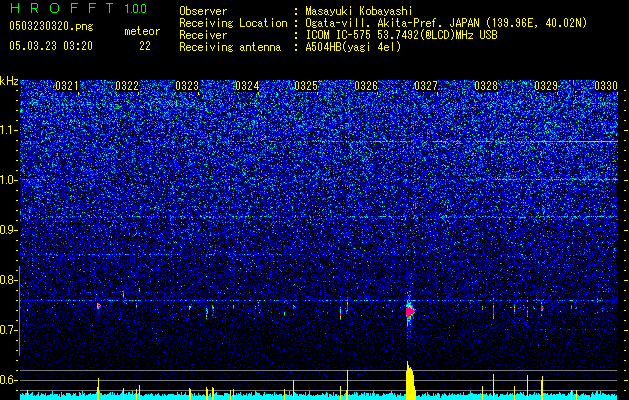Click the Receiver field label
The image size is (629, 400).
pyautogui.click(x=203, y=35)
